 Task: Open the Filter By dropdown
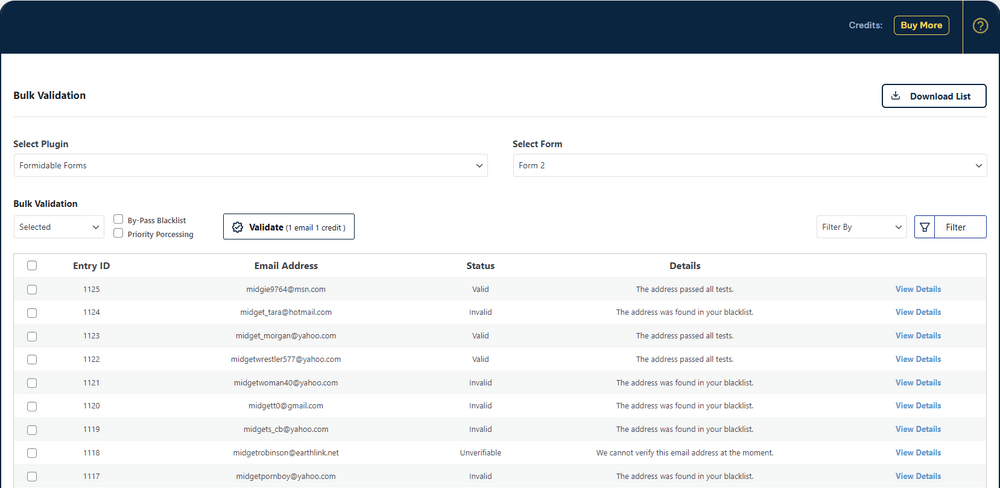(861, 227)
